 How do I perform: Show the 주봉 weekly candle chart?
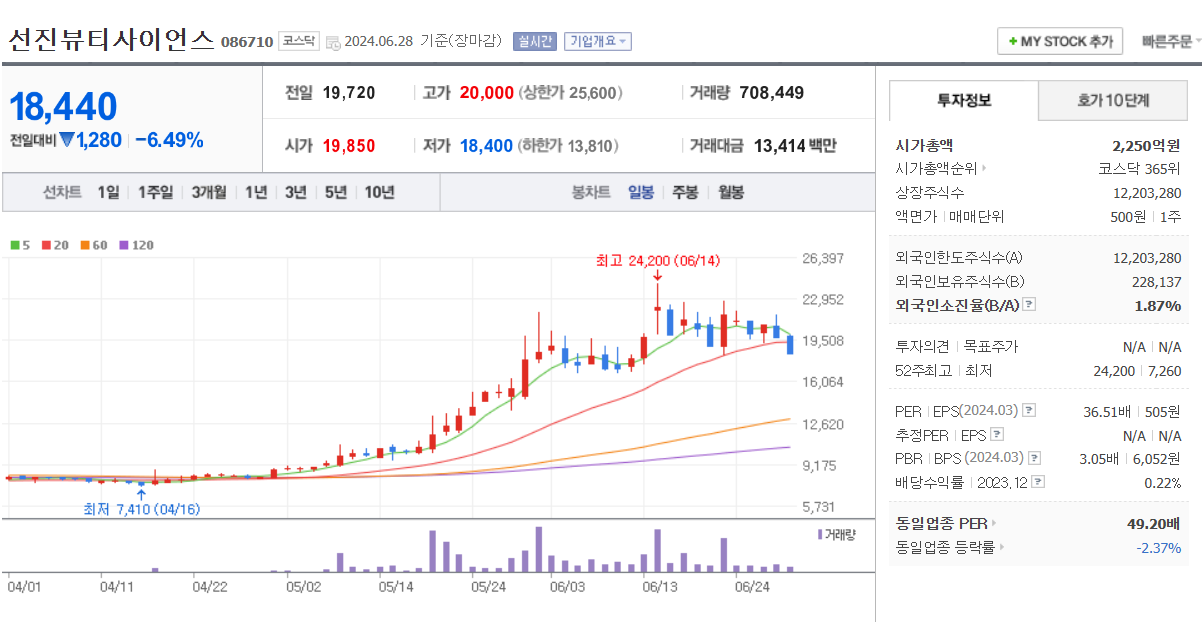point(685,192)
